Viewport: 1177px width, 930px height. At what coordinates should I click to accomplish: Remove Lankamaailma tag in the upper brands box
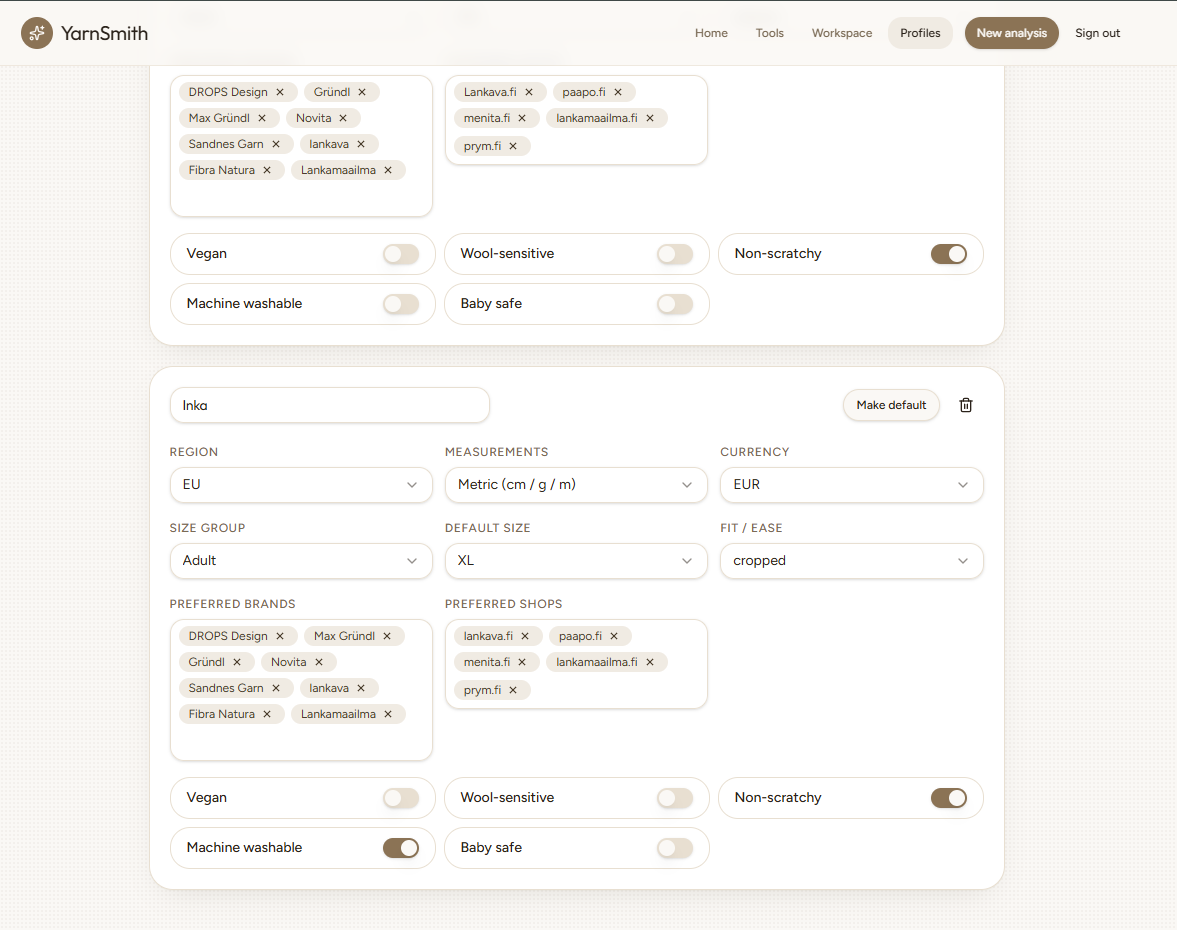tap(388, 170)
